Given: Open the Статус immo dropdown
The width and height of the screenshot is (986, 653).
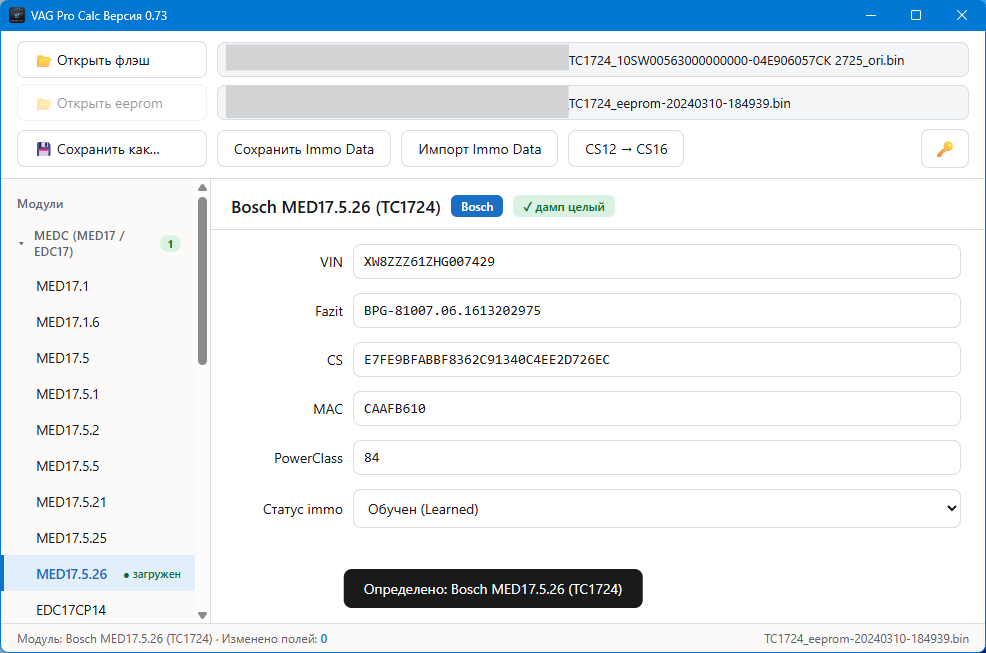Looking at the screenshot, I should (656, 509).
